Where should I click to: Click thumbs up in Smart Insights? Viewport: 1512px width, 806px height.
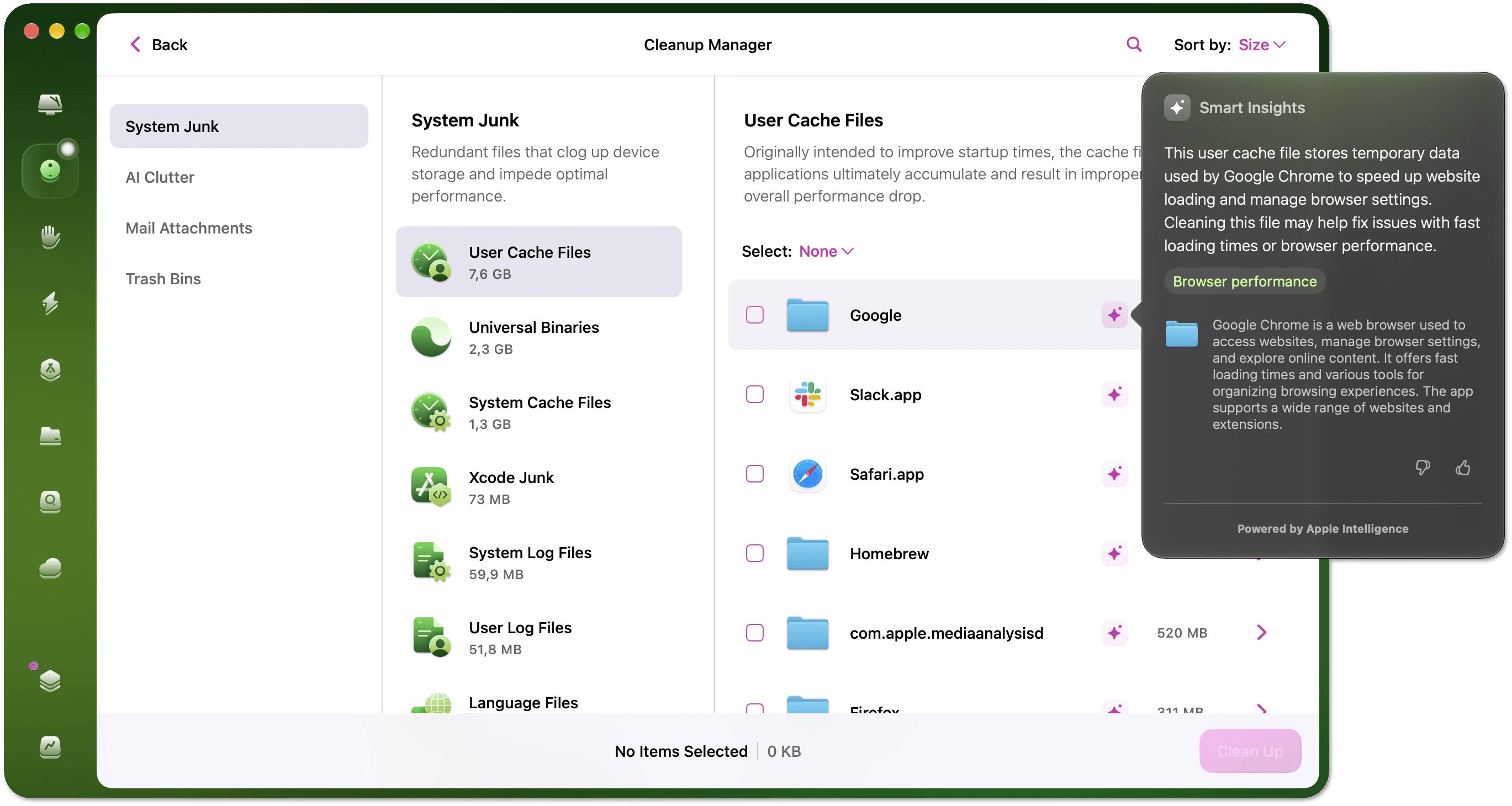point(1463,468)
